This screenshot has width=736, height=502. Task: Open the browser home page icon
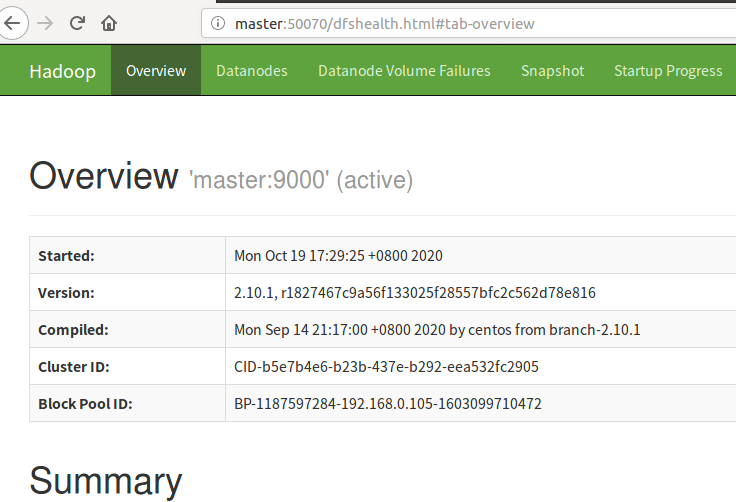pos(109,23)
